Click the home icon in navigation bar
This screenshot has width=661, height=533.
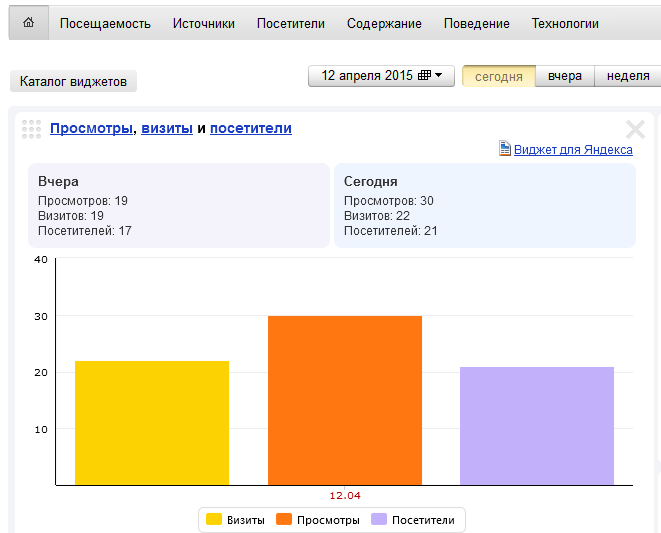28,23
